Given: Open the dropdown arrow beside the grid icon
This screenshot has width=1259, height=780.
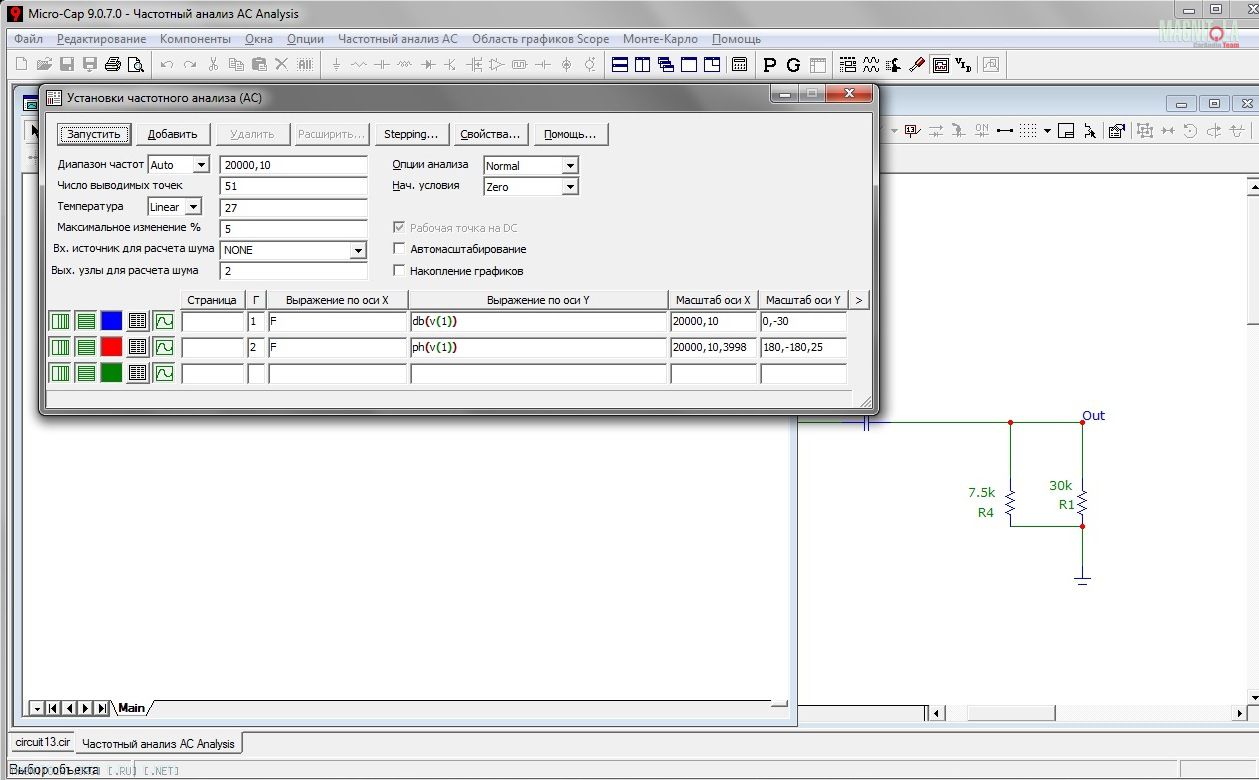Looking at the screenshot, I should (1047, 131).
